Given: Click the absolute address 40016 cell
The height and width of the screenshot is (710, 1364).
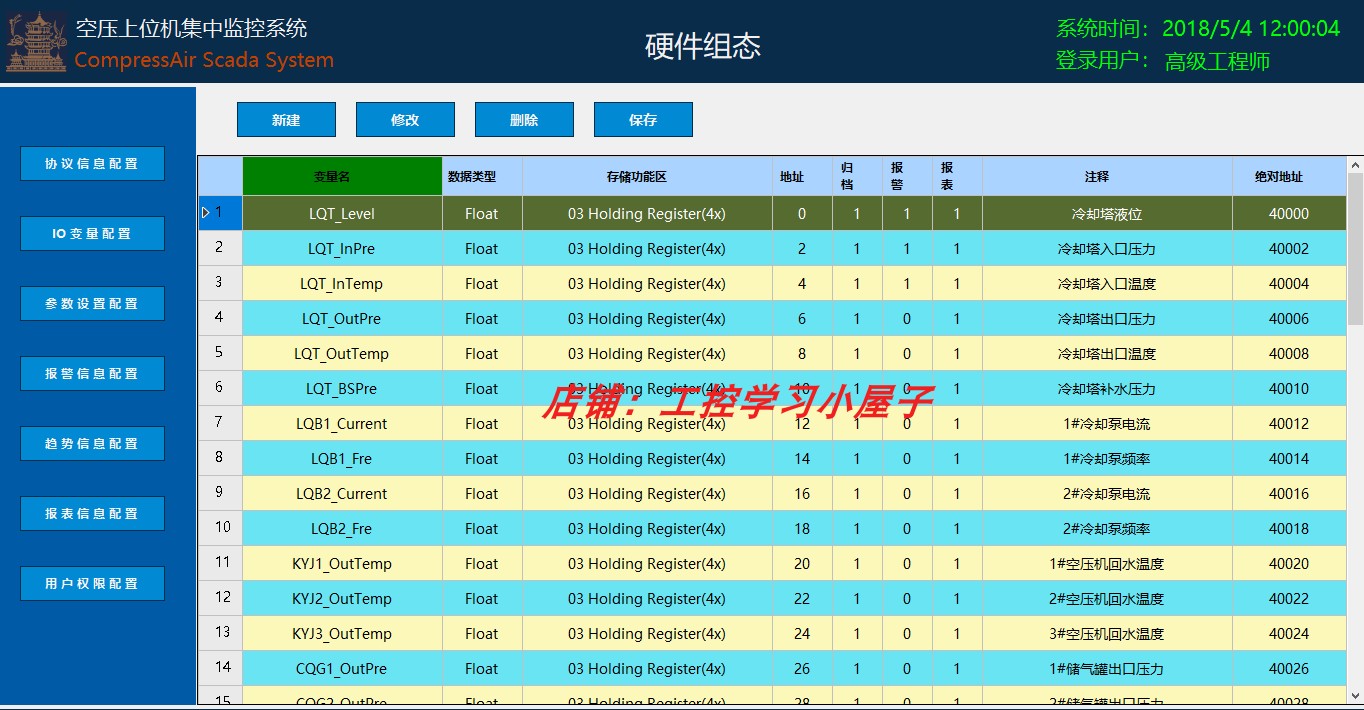Looking at the screenshot, I should [x=1289, y=493].
